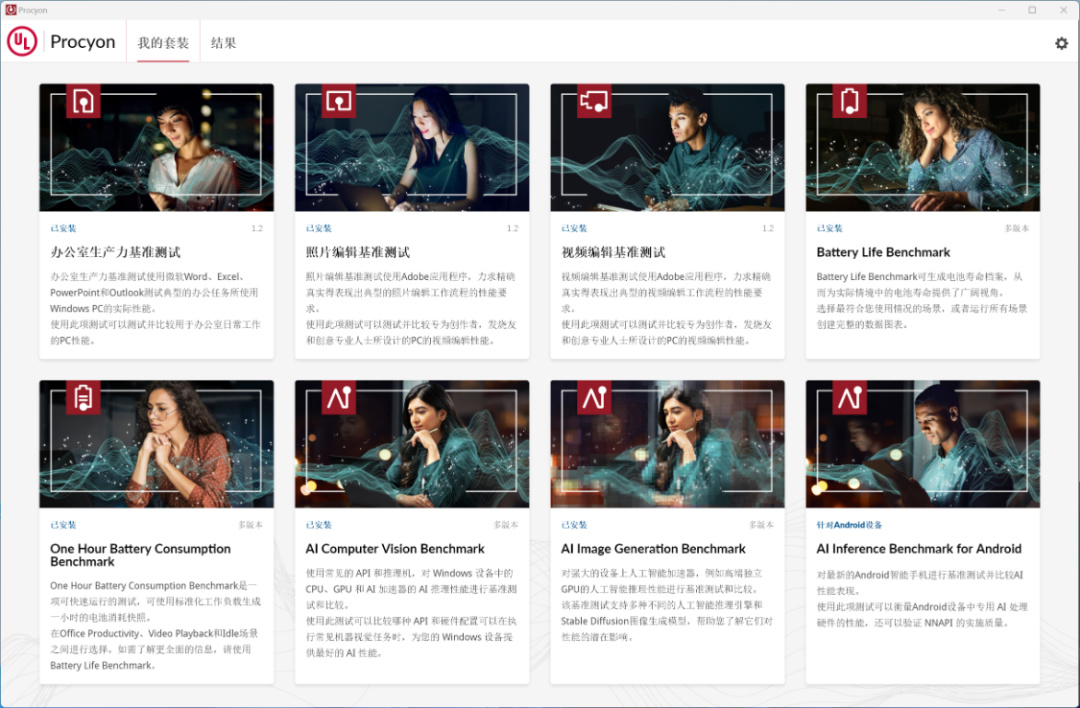The height and width of the screenshot is (708, 1080).
Task: Click 已安装 label on Battery Life Benchmark card
Action: point(830,228)
